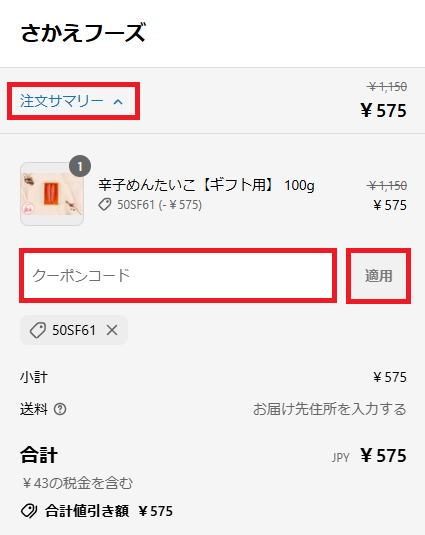Remove the 50SF61 coupon with X
This screenshot has height=535, width=425.
click(x=112, y=330)
